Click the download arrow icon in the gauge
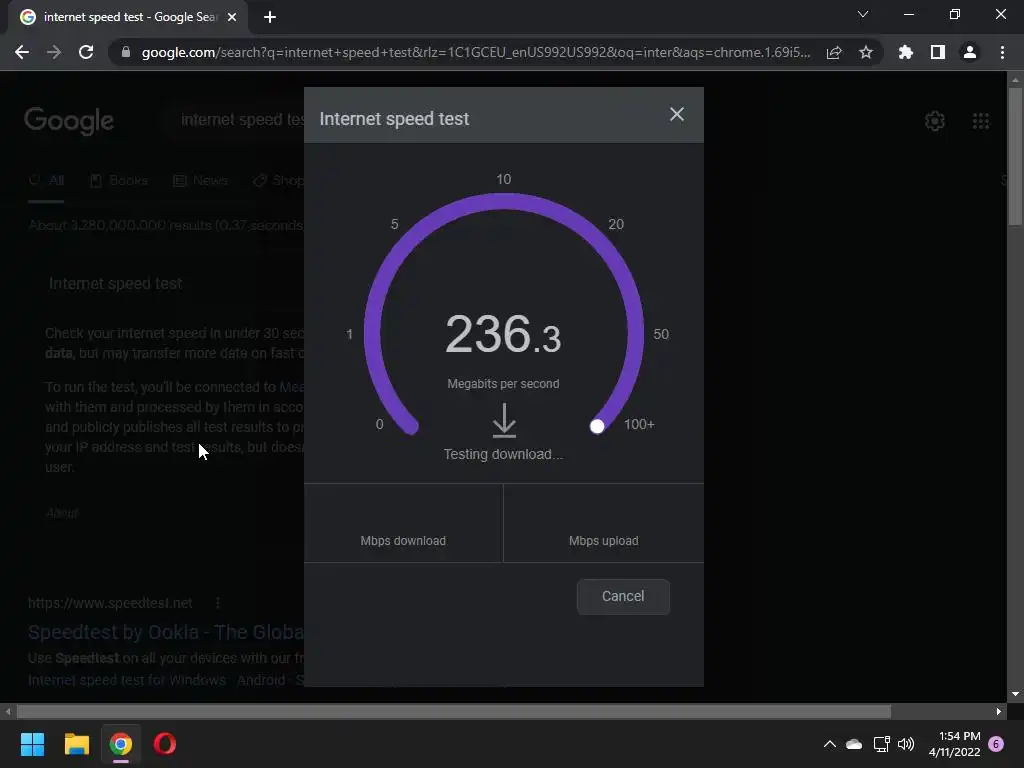Screen dimensions: 1024x768 pyautogui.click(x=504, y=421)
